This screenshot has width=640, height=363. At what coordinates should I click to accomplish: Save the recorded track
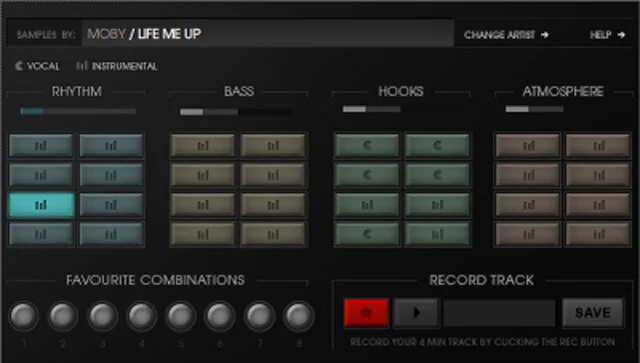593,313
